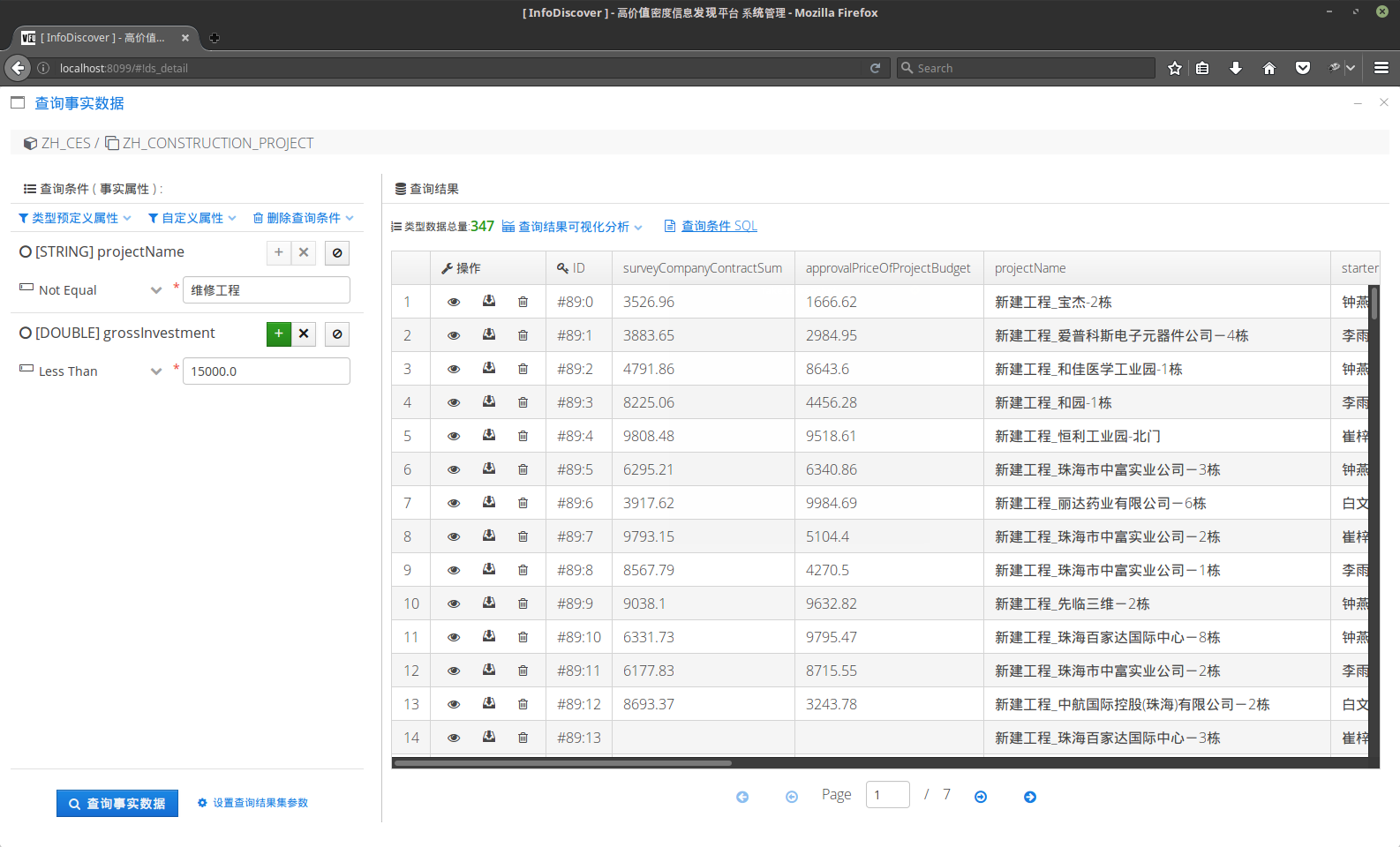Image resolution: width=1400 pixels, height=847 pixels.
Task: Click the table horizontal scrollbar
Action: 563,763
